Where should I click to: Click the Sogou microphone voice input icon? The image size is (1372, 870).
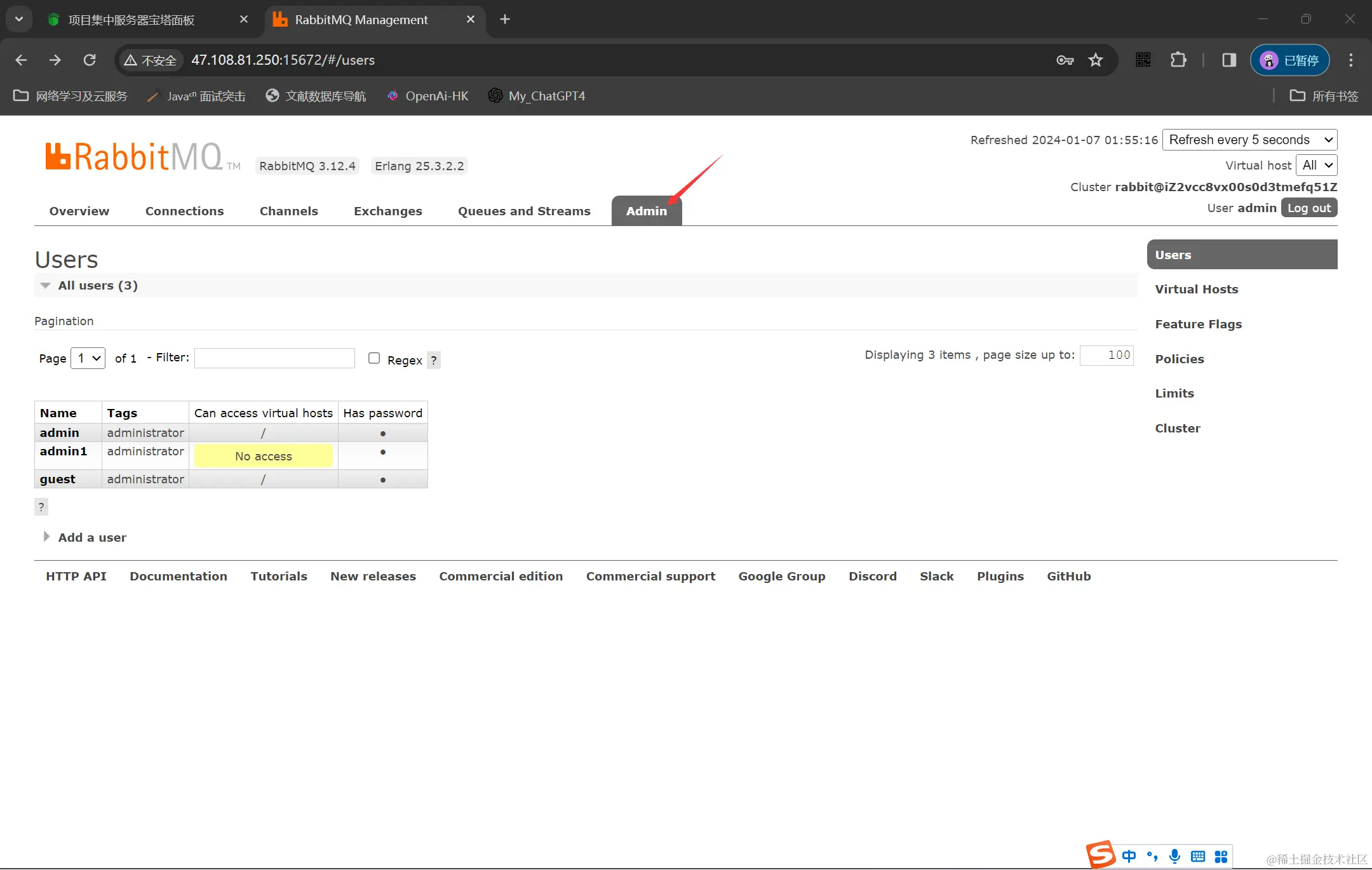point(1175,856)
